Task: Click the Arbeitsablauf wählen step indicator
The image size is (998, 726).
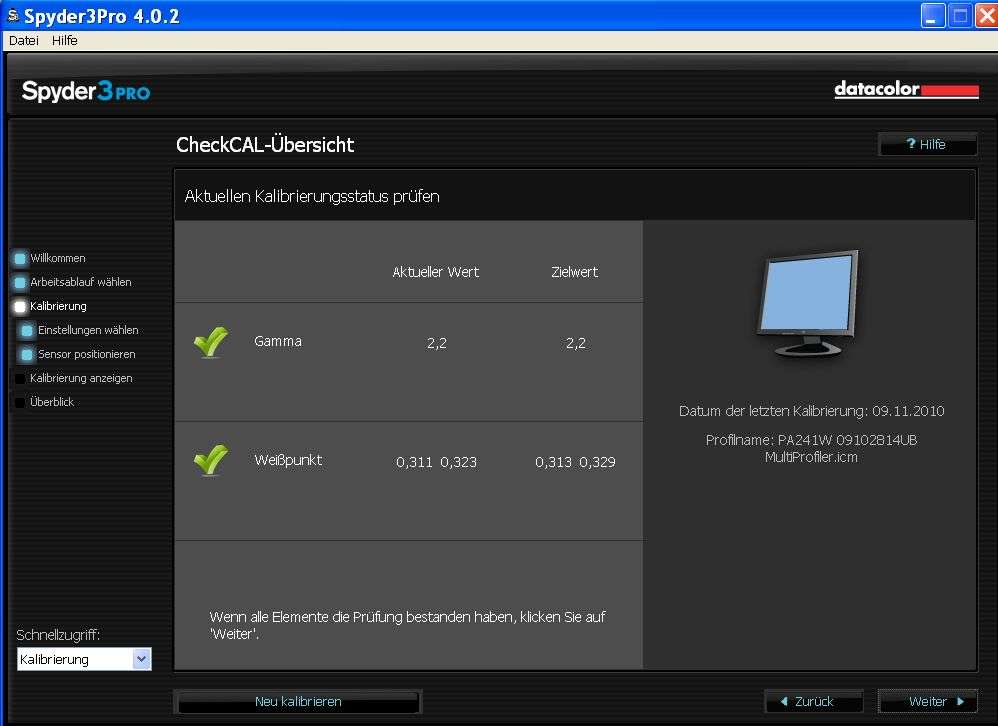Action: pyautogui.click(x=20, y=282)
